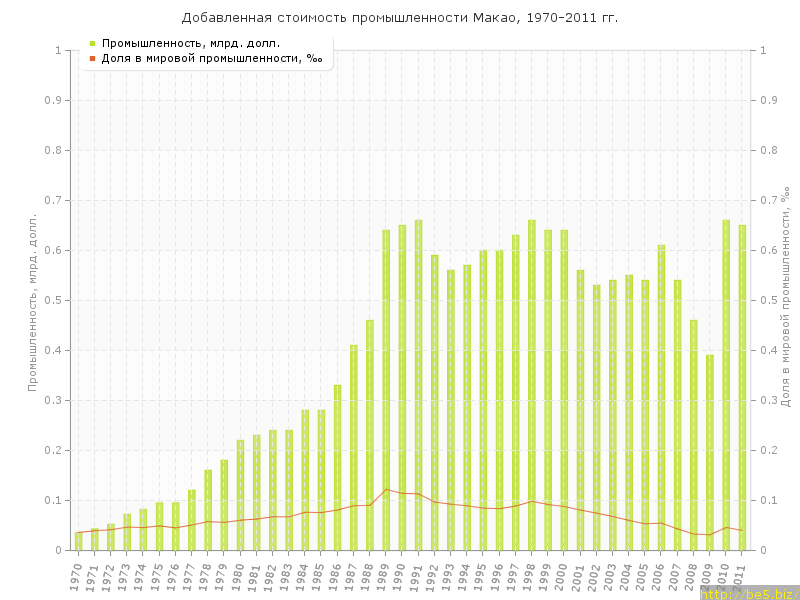The image size is (800, 600).
Task: Click the orange Доля legend marker
Action: click(92, 58)
